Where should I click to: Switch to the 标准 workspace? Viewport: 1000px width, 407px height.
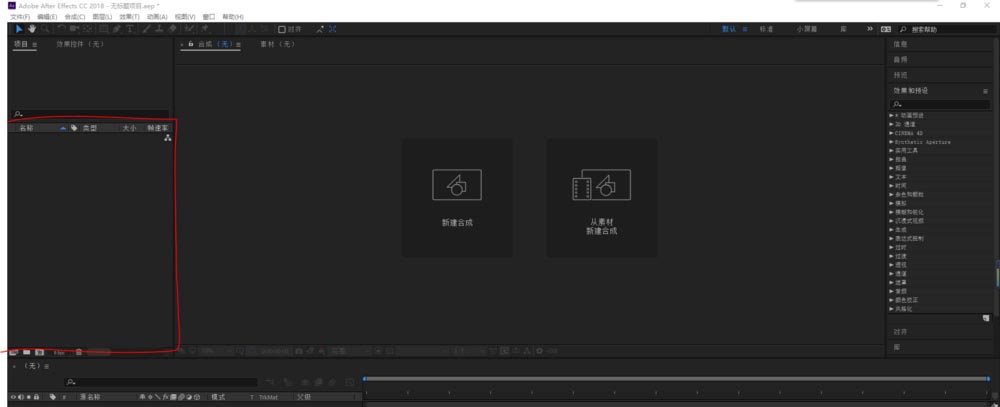pyautogui.click(x=766, y=29)
